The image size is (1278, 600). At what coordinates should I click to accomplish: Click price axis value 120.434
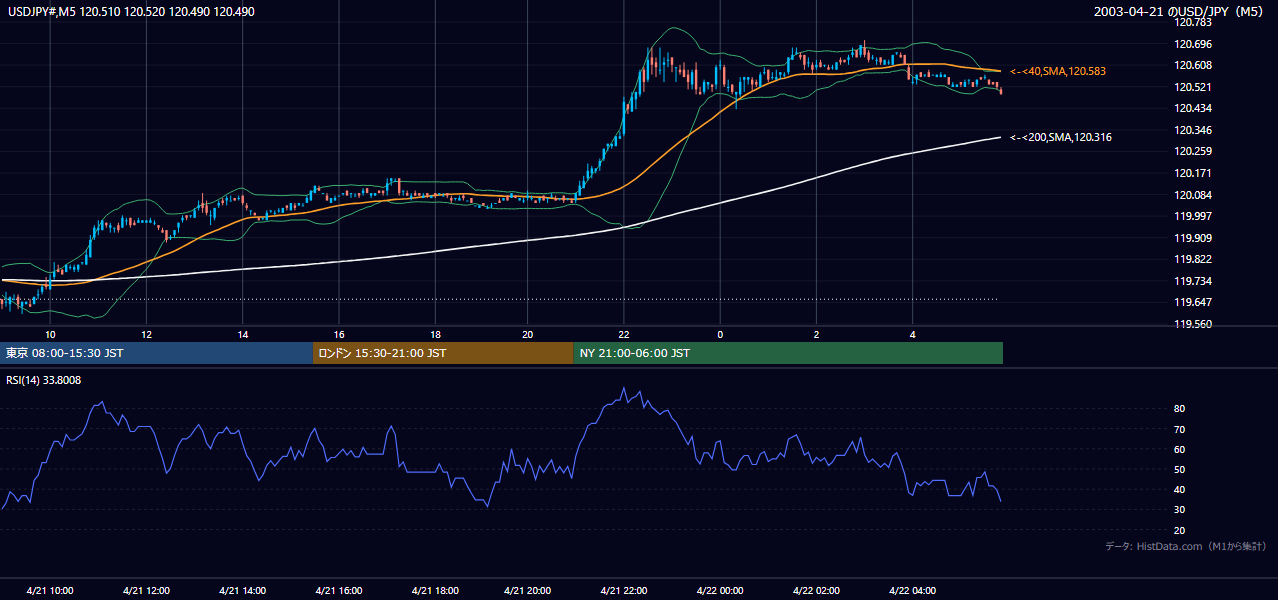(1194, 108)
